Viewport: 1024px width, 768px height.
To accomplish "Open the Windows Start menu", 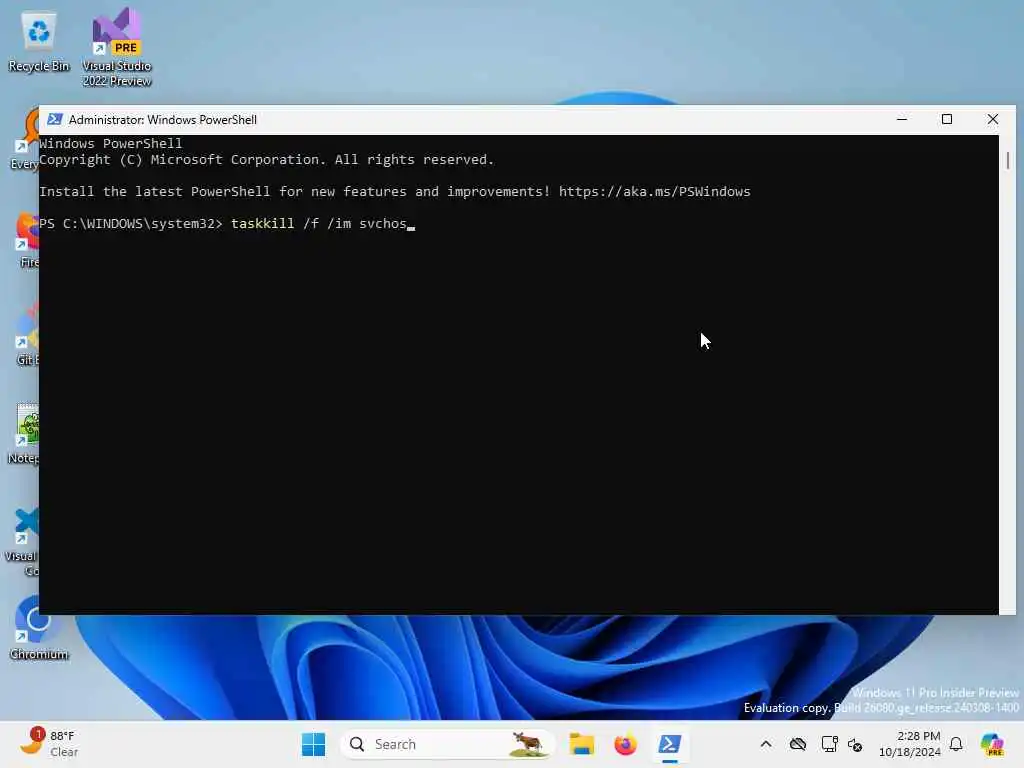I will tap(313, 744).
